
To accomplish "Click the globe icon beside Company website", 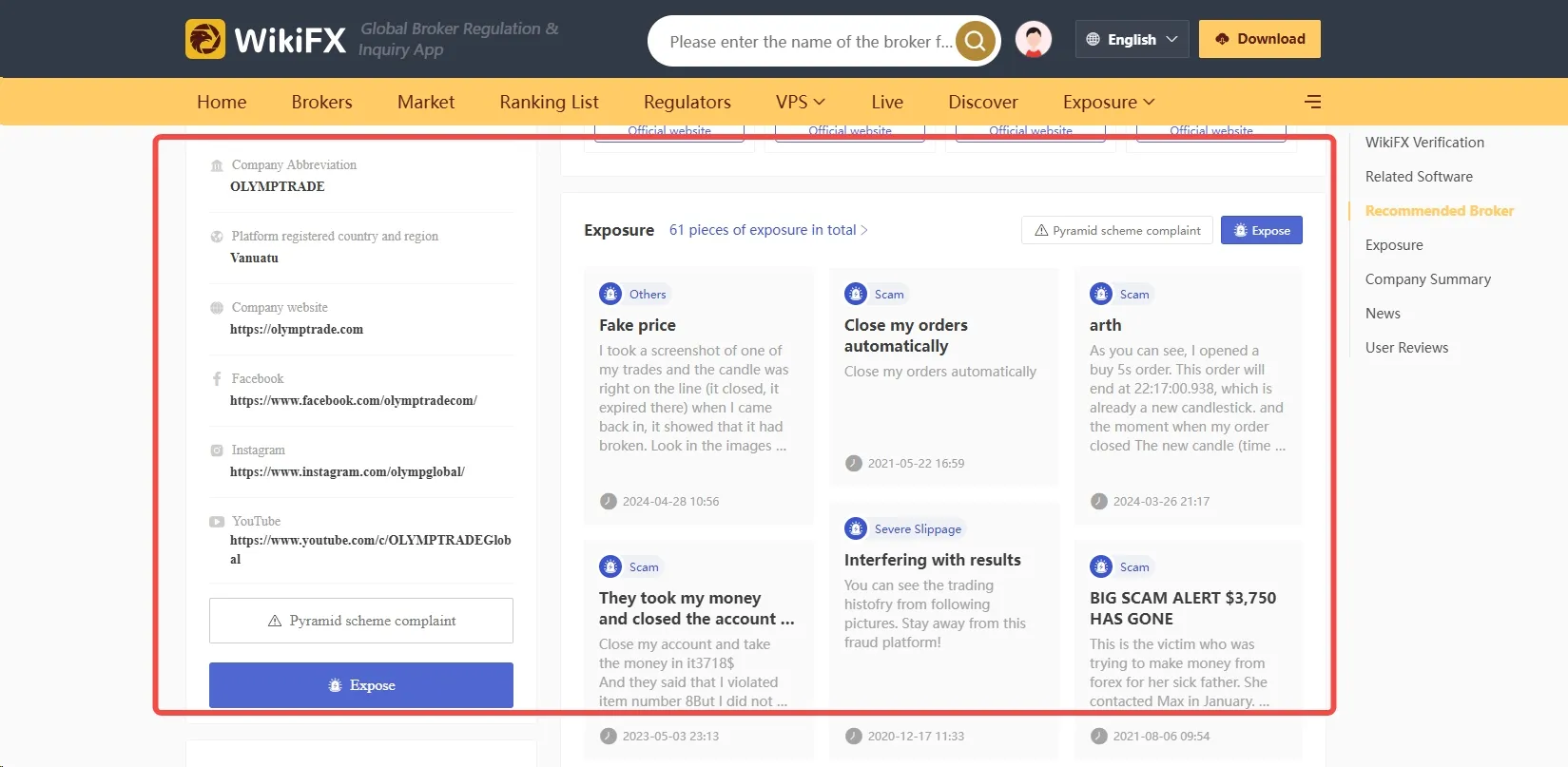I will tap(217, 308).
